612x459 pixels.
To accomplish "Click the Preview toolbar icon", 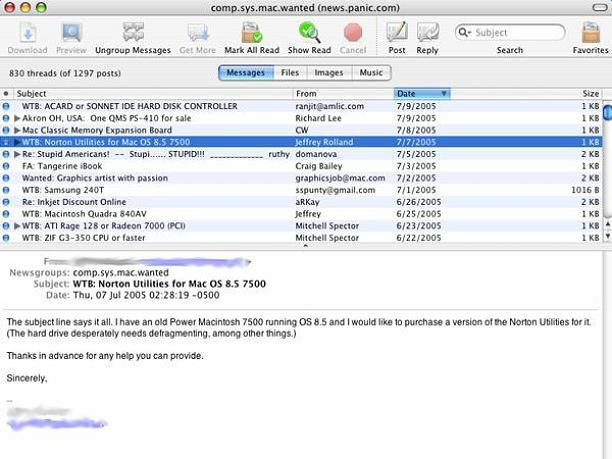I will 71,32.
